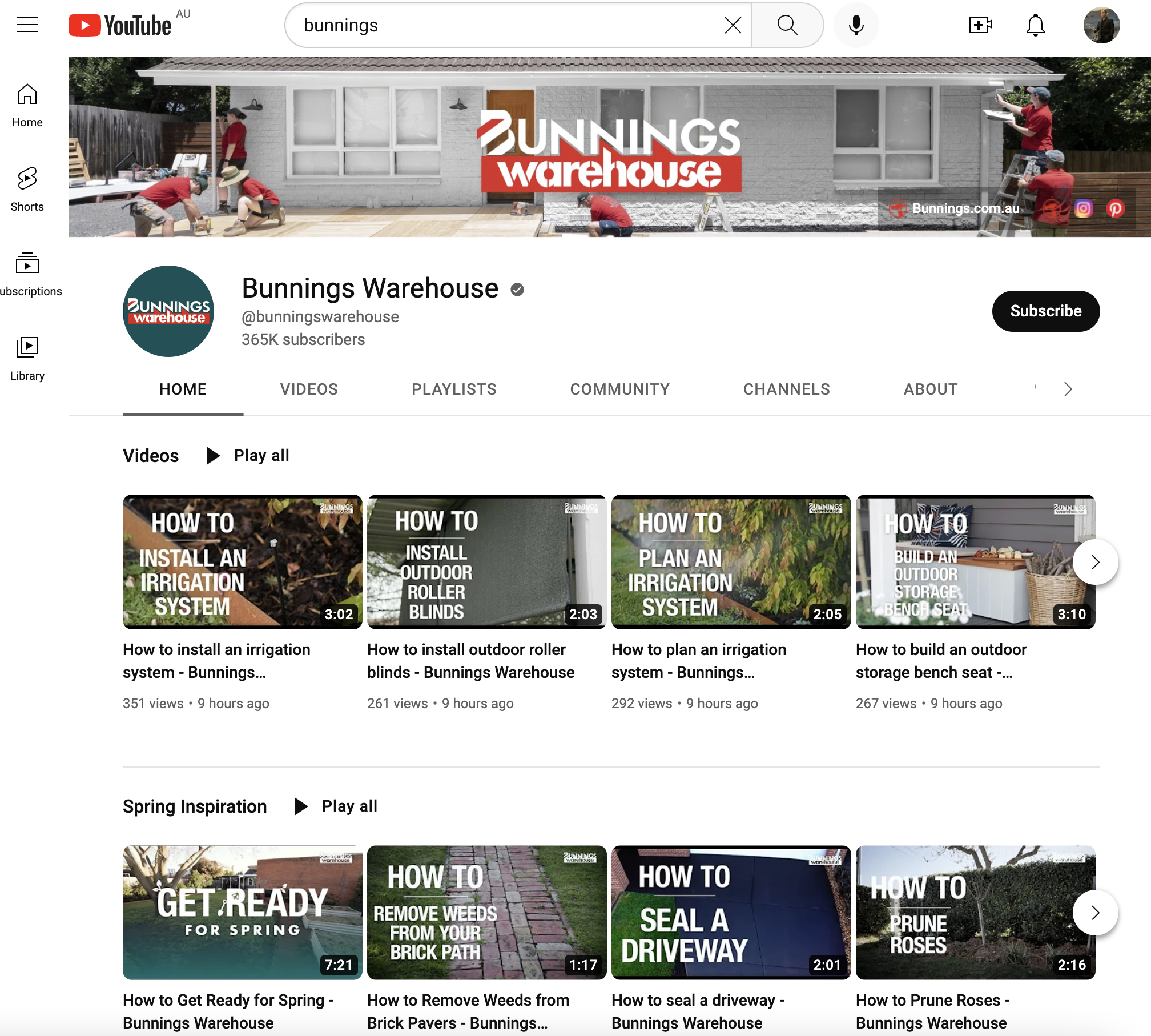Start a voice search with the microphone icon
The width and height of the screenshot is (1151, 1036).
pos(855,25)
